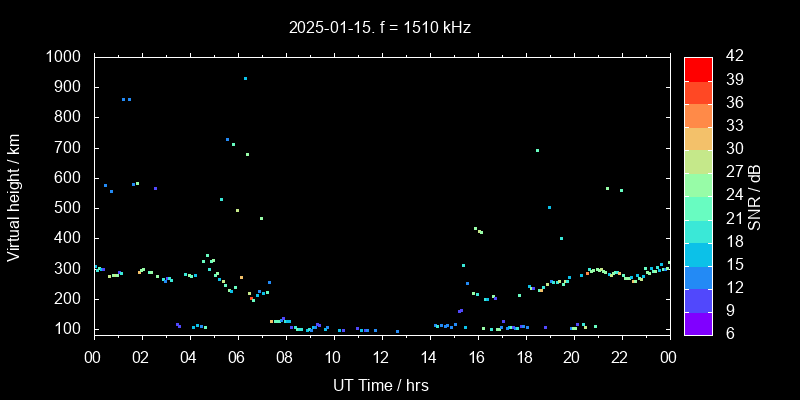Pick the yellow-green 27–30 dB colorbar band
Image resolution: width=800 pixels, height=400 pixels.
pyautogui.click(x=698, y=160)
